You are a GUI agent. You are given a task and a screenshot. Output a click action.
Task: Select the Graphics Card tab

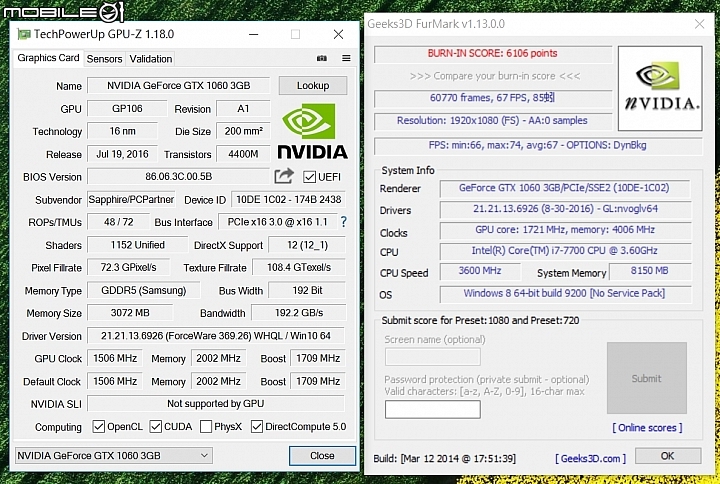[48, 58]
